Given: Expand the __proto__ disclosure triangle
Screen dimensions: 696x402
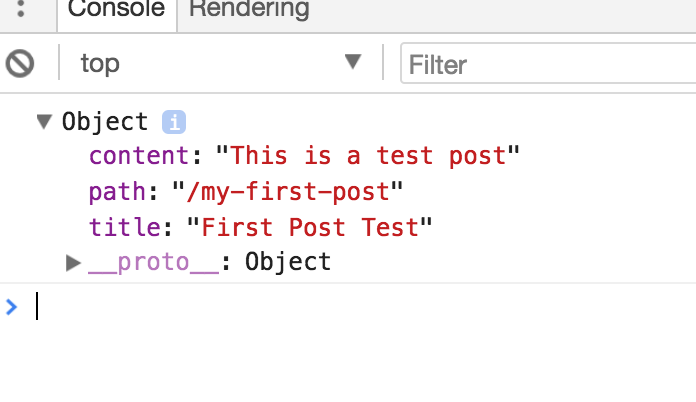Looking at the screenshot, I should click(72, 262).
